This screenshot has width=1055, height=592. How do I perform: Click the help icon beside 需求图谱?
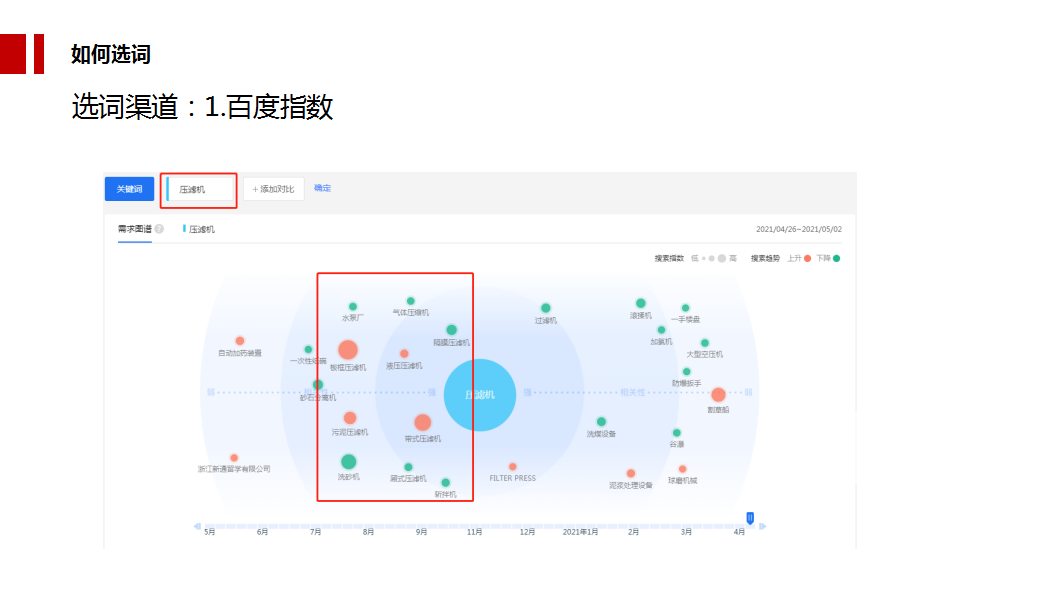[x=160, y=229]
